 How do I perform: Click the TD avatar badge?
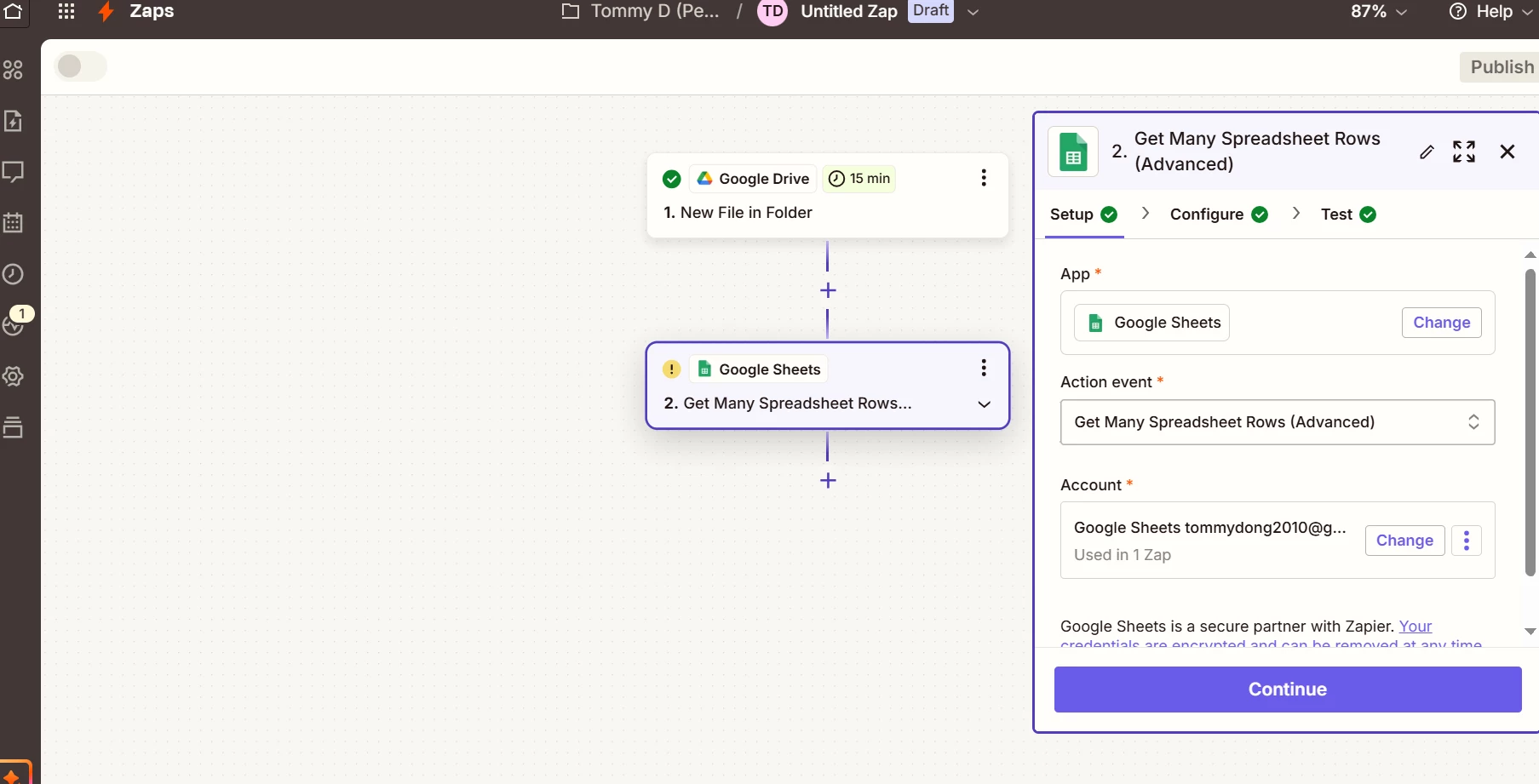pyautogui.click(x=772, y=11)
